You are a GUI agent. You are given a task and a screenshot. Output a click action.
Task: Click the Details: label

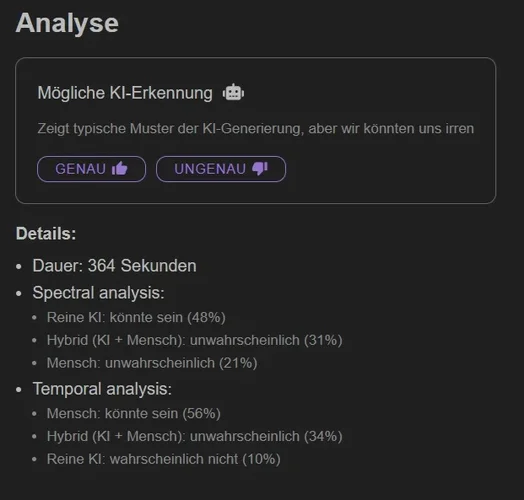tap(46, 233)
